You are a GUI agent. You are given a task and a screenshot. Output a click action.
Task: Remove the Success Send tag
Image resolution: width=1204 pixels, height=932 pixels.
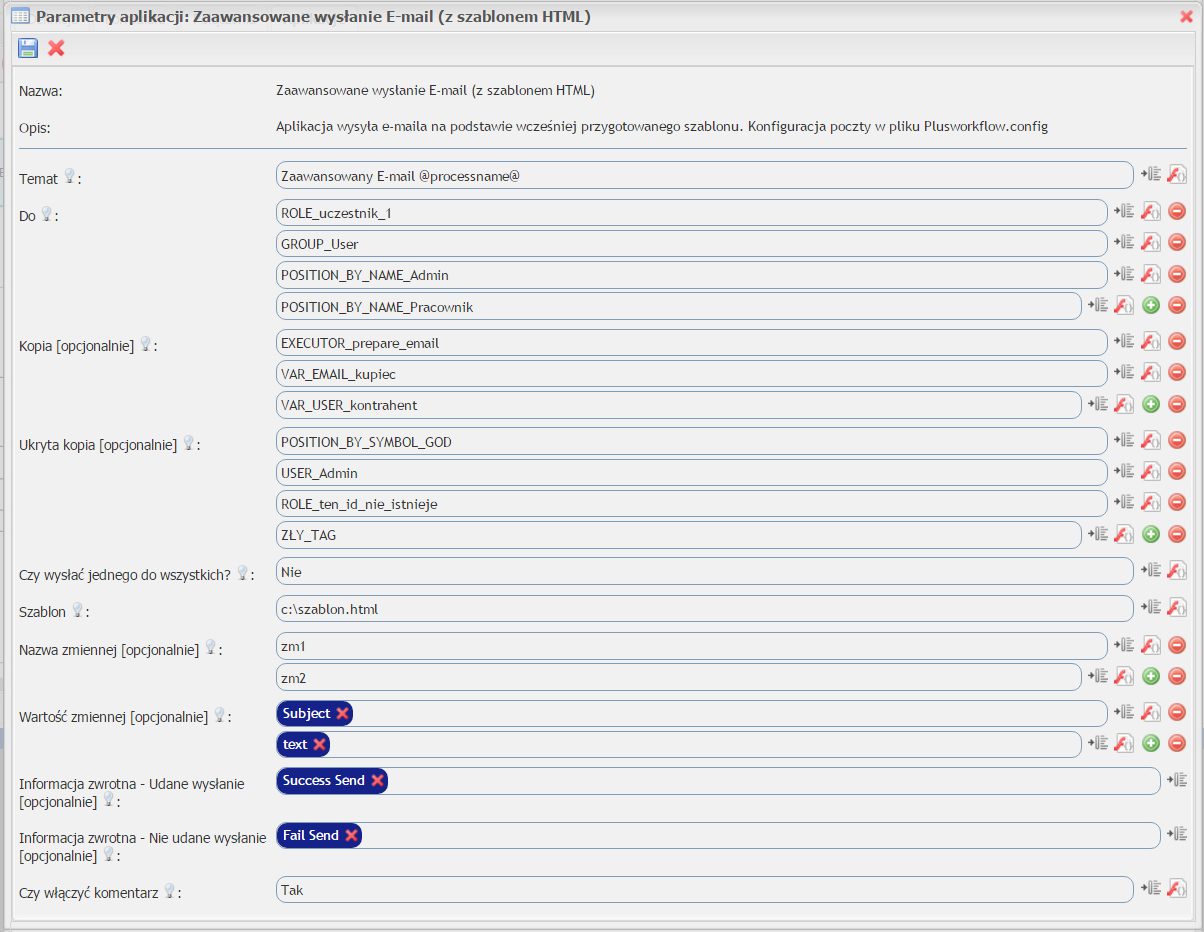pos(377,780)
